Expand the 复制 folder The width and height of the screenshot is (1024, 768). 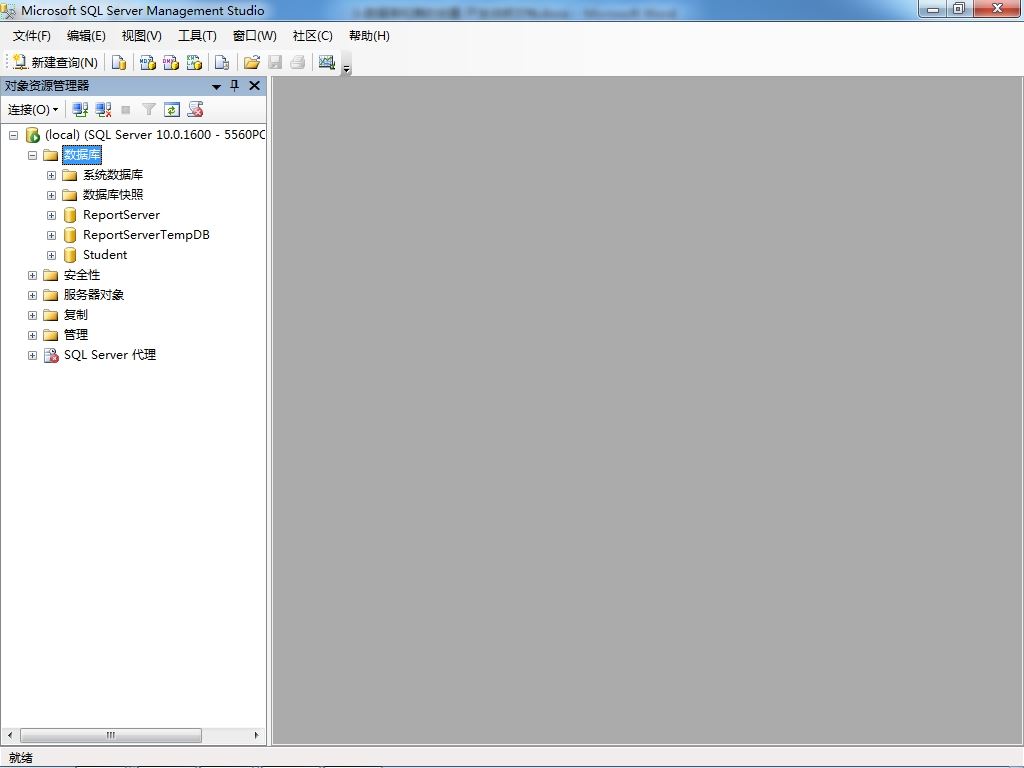point(32,315)
